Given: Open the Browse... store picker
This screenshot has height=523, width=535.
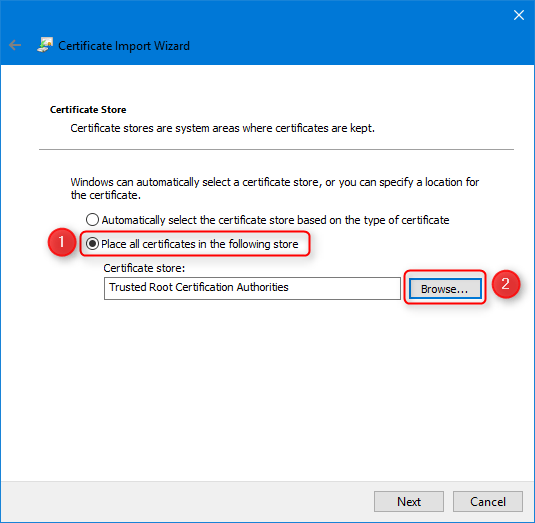Looking at the screenshot, I should pos(445,289).
